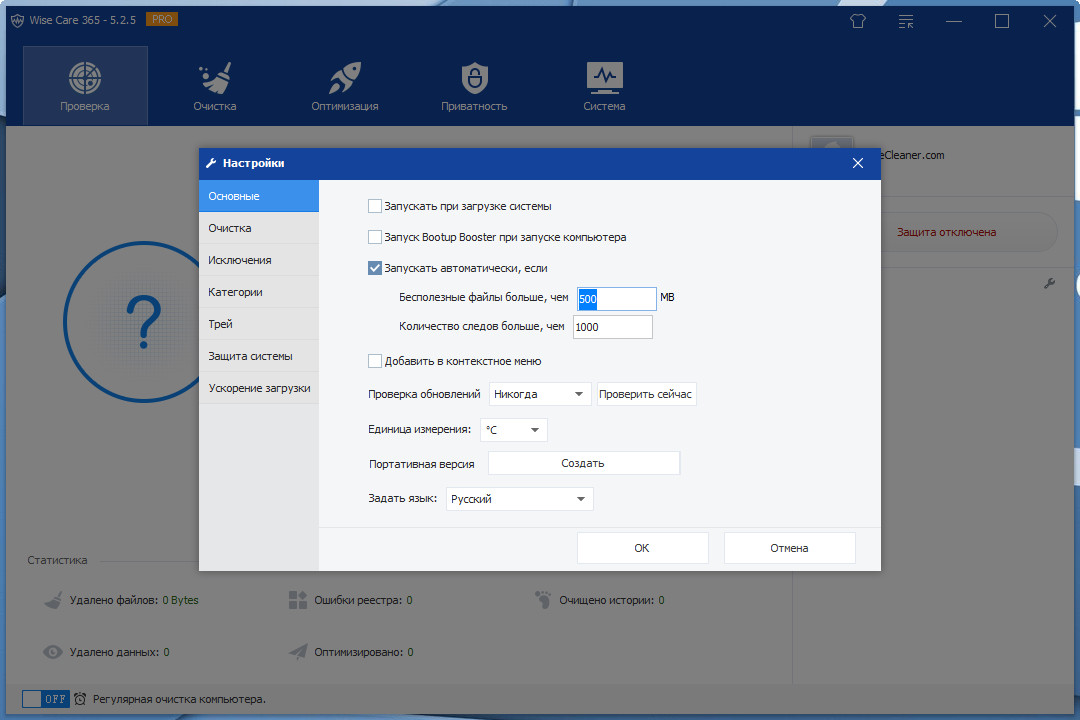Click the traces count field with 1000
The width and height of the screenshot is (1080, 720).
(x=612, y=327)
